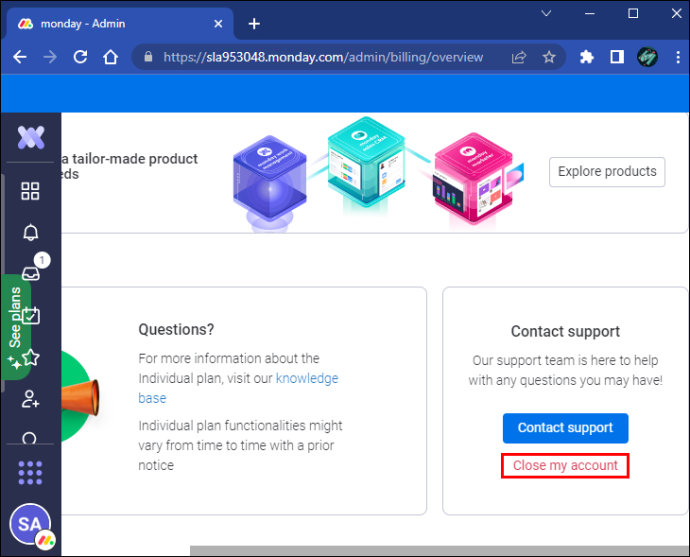Open the tab search chevron

click(546, 13)
